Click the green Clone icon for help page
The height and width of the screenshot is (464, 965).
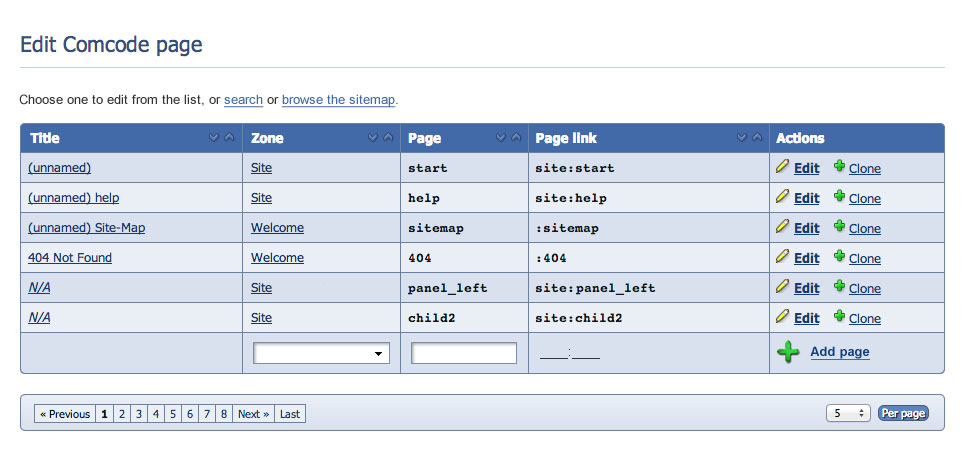(x=840, y=197)
